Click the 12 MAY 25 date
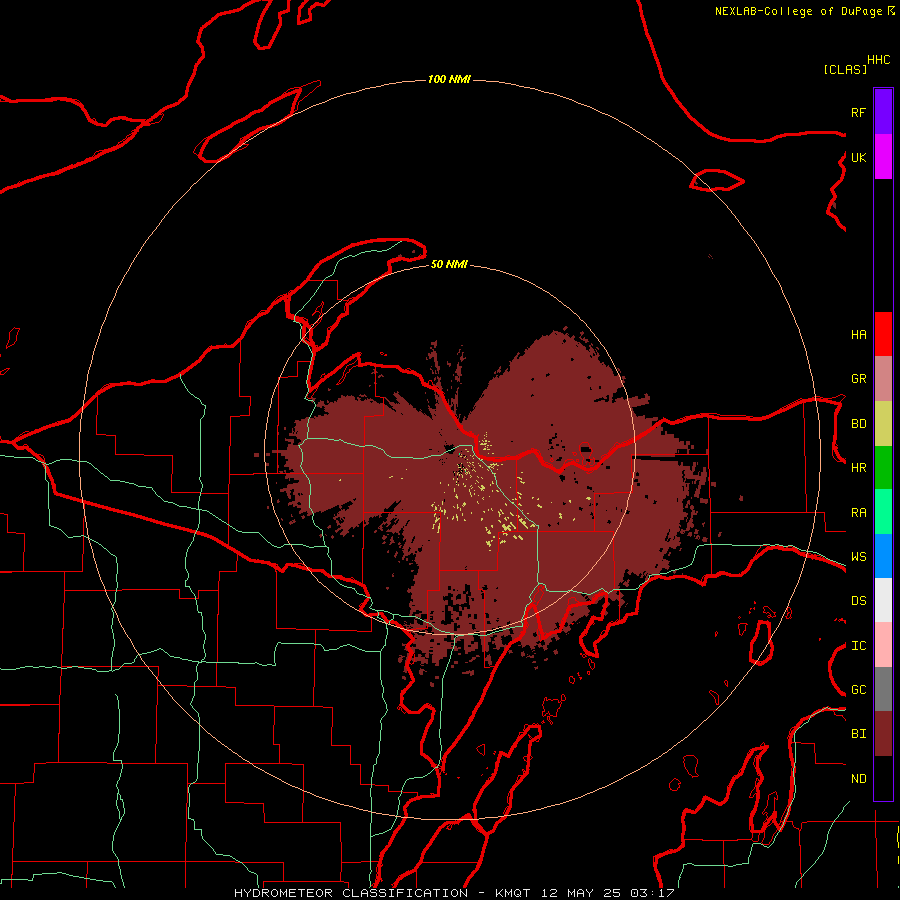 581,893
